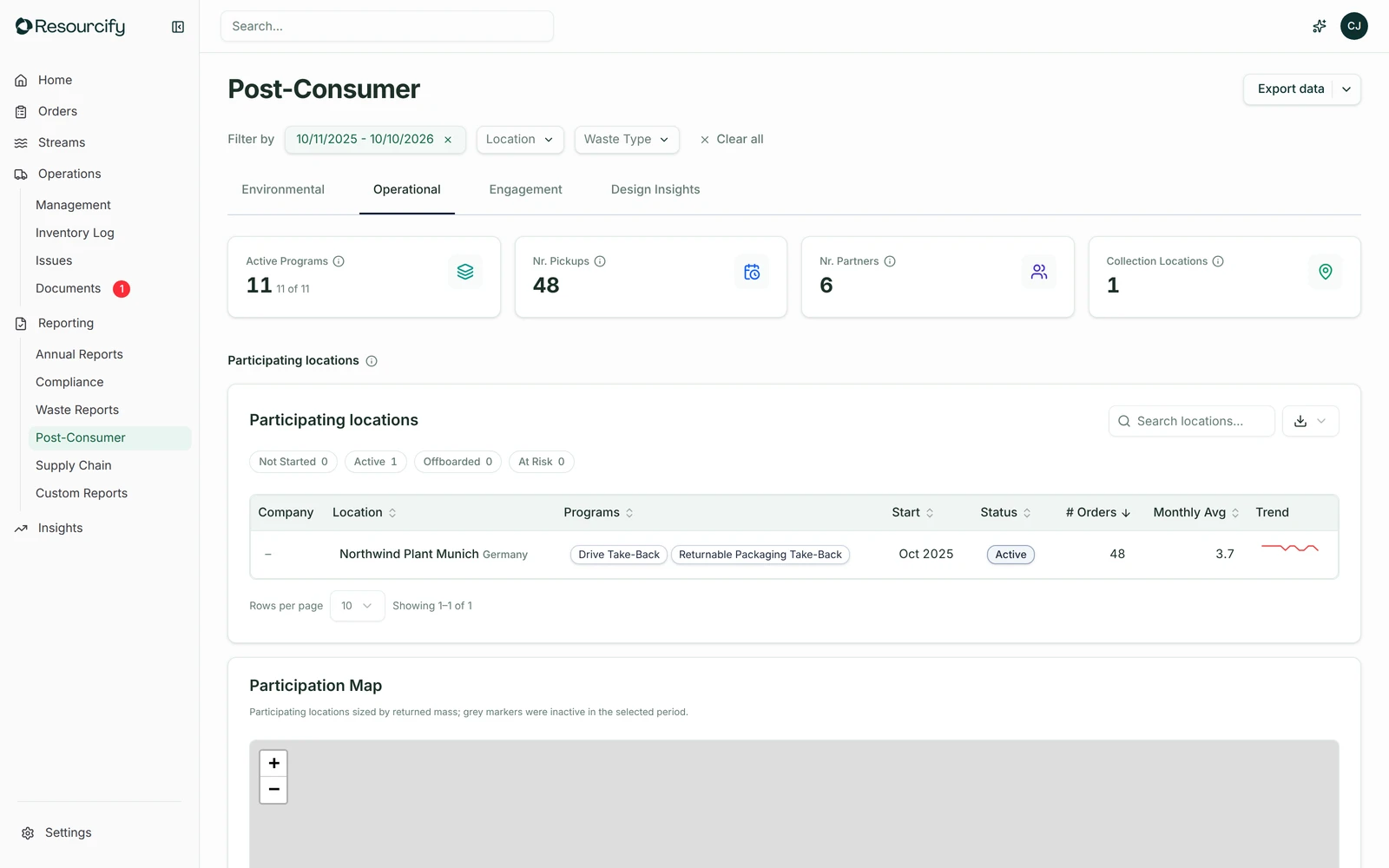Click the Home icon in sidebar
Viewport: 1389px width, 868px height.
[21, 80]
